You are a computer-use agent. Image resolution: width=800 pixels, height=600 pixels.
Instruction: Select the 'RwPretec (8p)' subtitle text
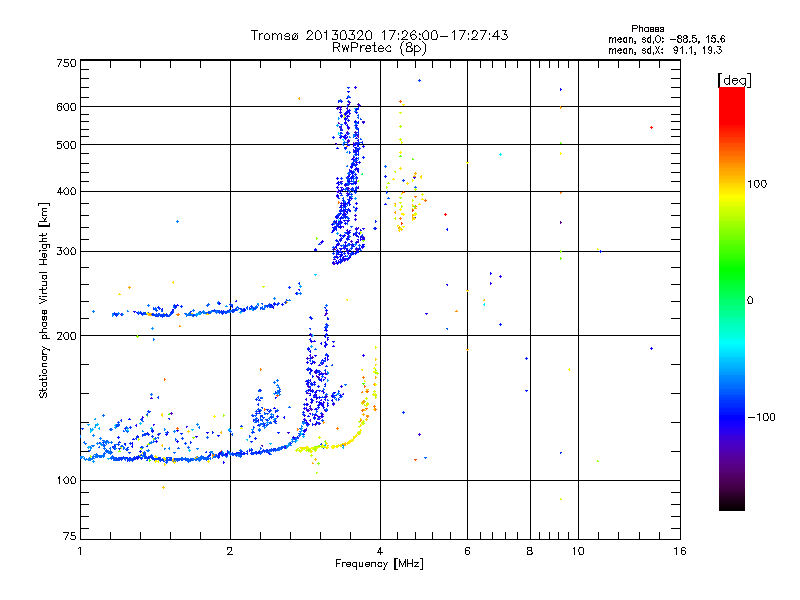pos(379,48)
